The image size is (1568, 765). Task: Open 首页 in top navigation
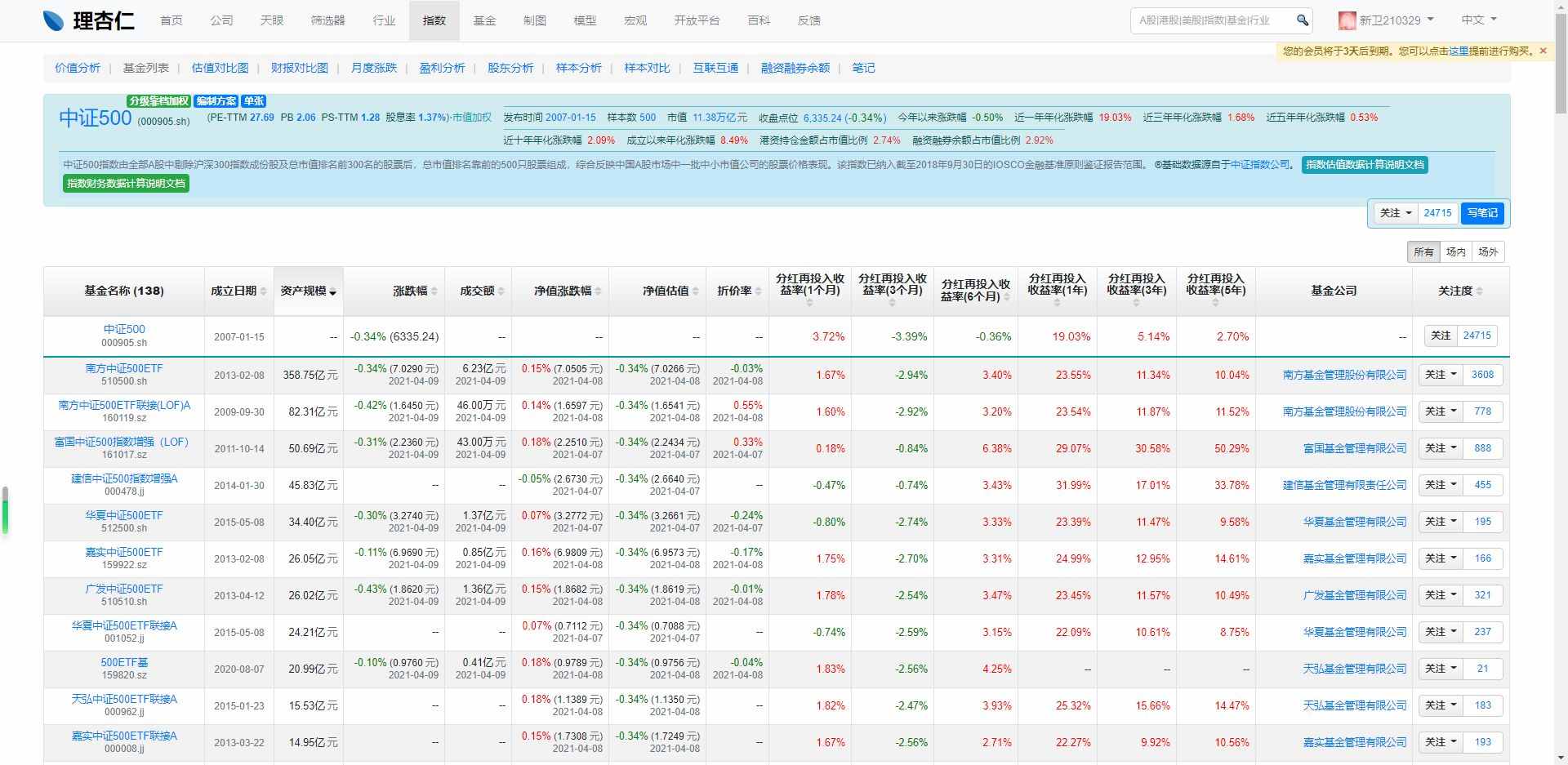point(171,20)
